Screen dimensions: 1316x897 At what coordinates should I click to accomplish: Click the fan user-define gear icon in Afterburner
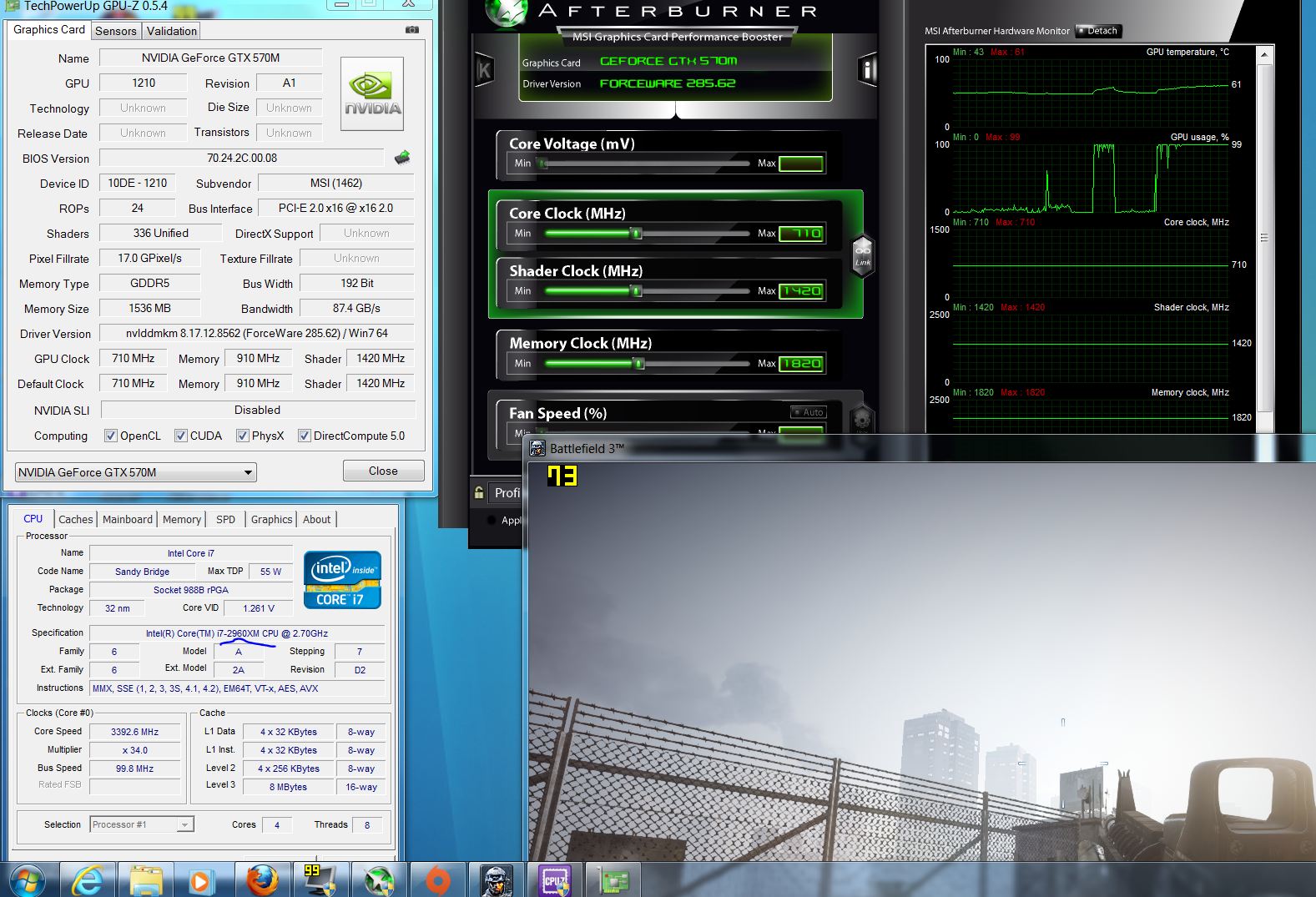pyautogui.click(x=861, y=418)
